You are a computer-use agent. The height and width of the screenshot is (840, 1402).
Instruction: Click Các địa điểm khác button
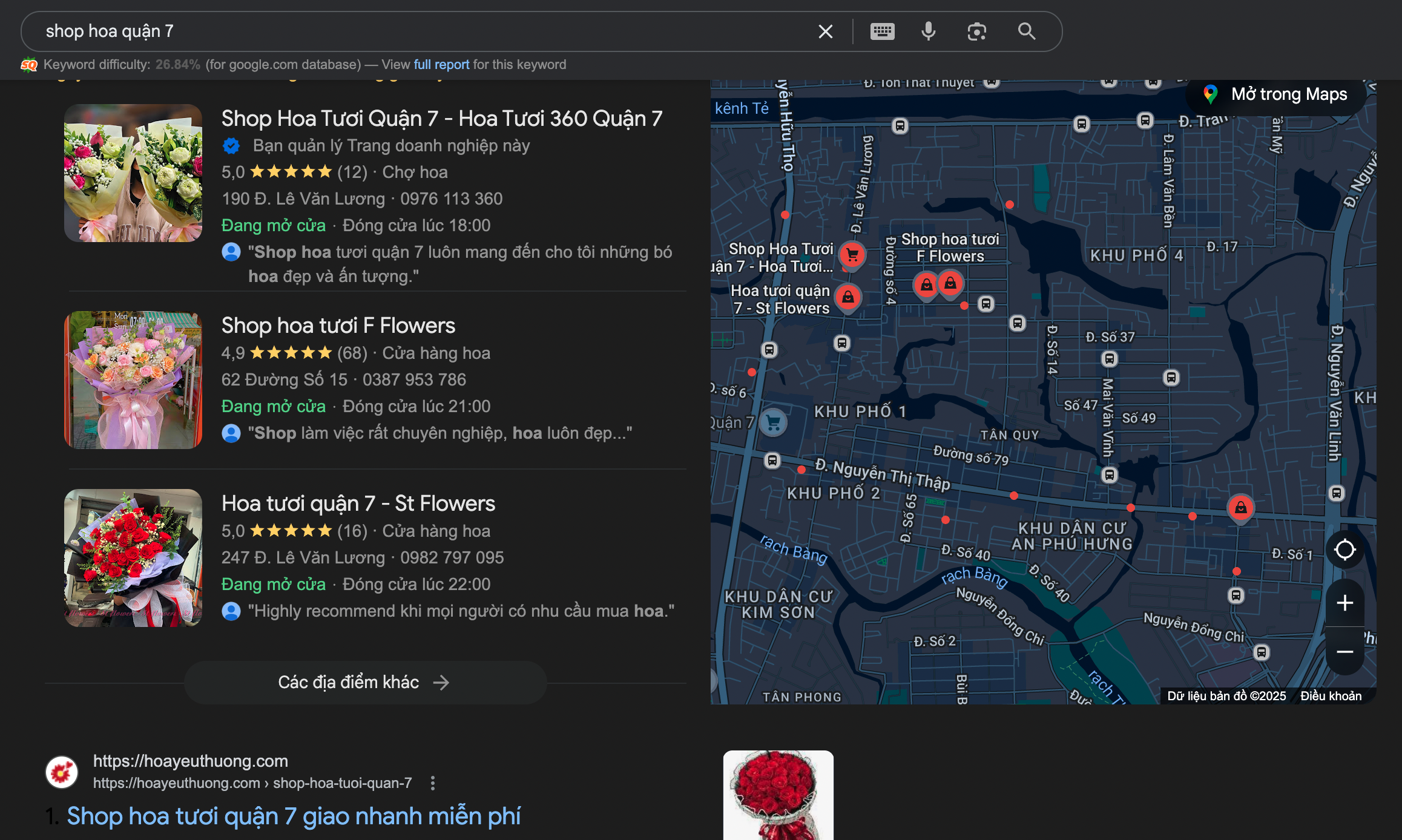pos(365,683)
